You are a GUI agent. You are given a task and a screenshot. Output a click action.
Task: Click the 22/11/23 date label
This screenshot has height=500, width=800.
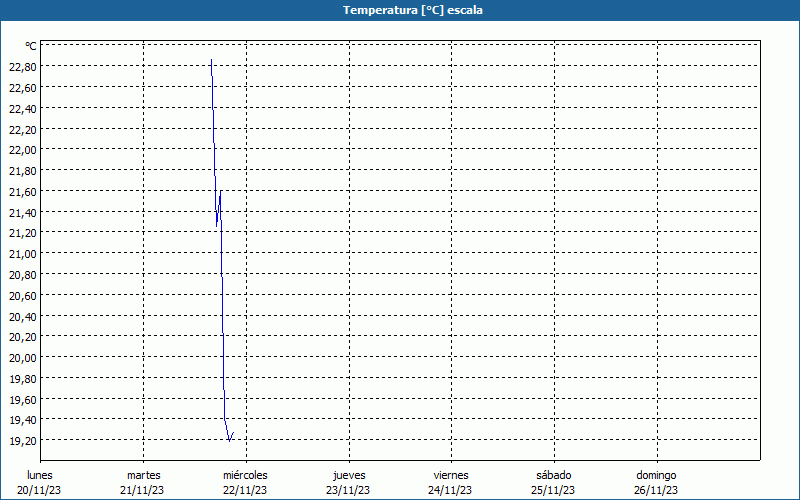tap(245, 490)
